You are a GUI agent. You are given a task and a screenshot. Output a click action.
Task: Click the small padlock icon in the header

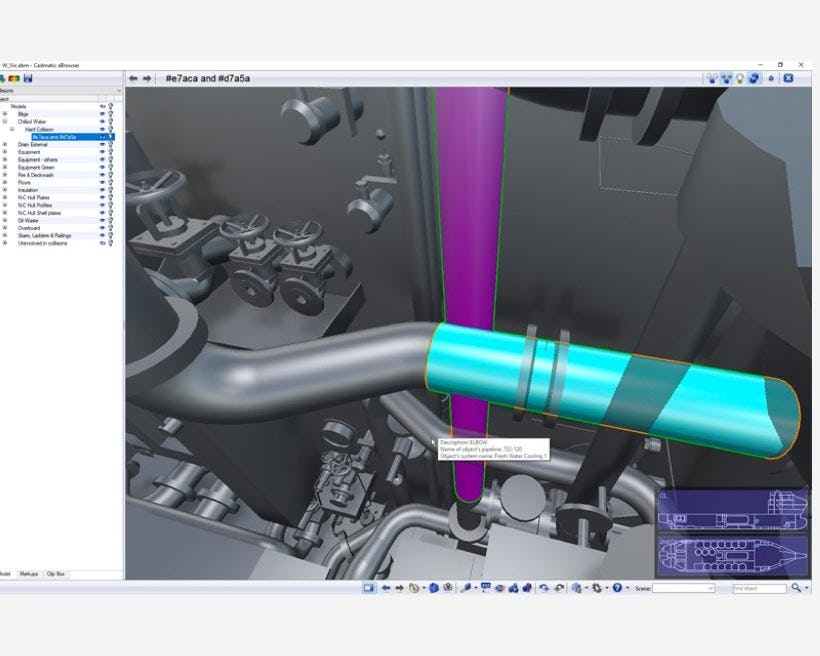coord(771,78)
